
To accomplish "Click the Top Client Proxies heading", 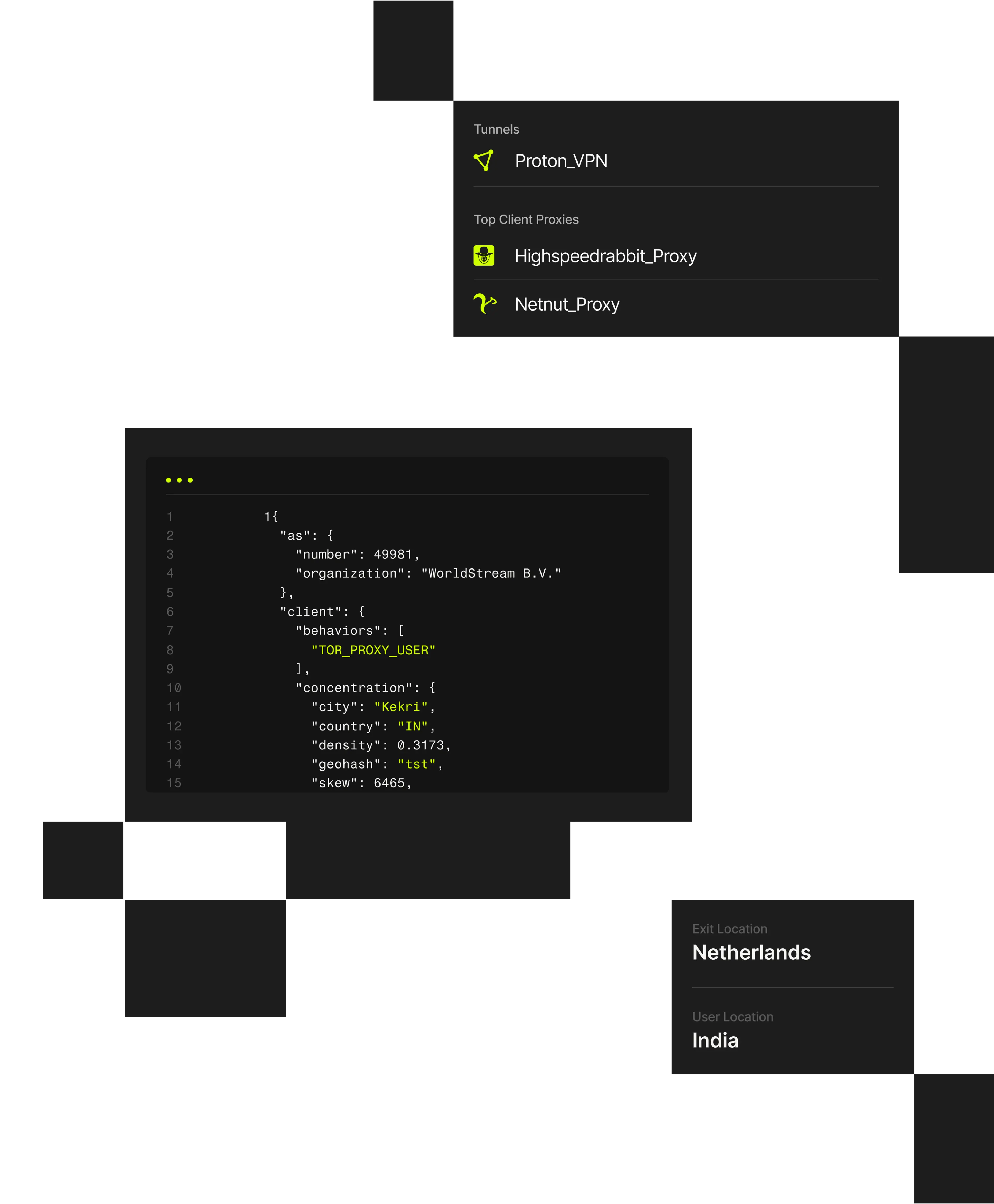I will pyautogui.click(x=526, y=219).
